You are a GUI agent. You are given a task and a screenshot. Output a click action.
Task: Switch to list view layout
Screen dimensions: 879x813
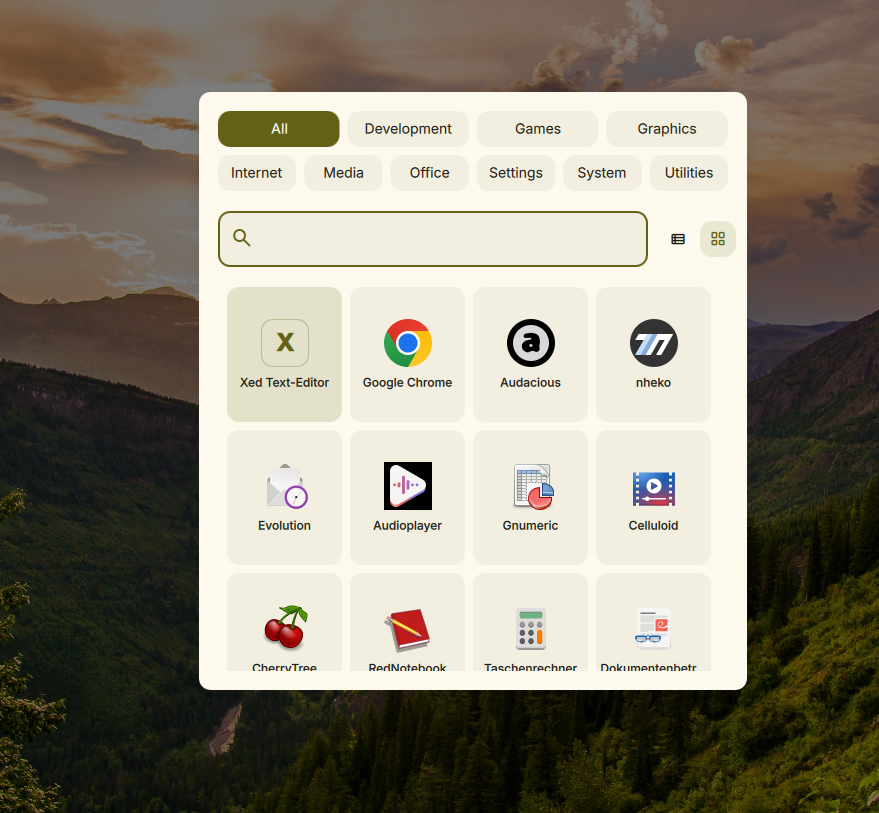(678, 239)
